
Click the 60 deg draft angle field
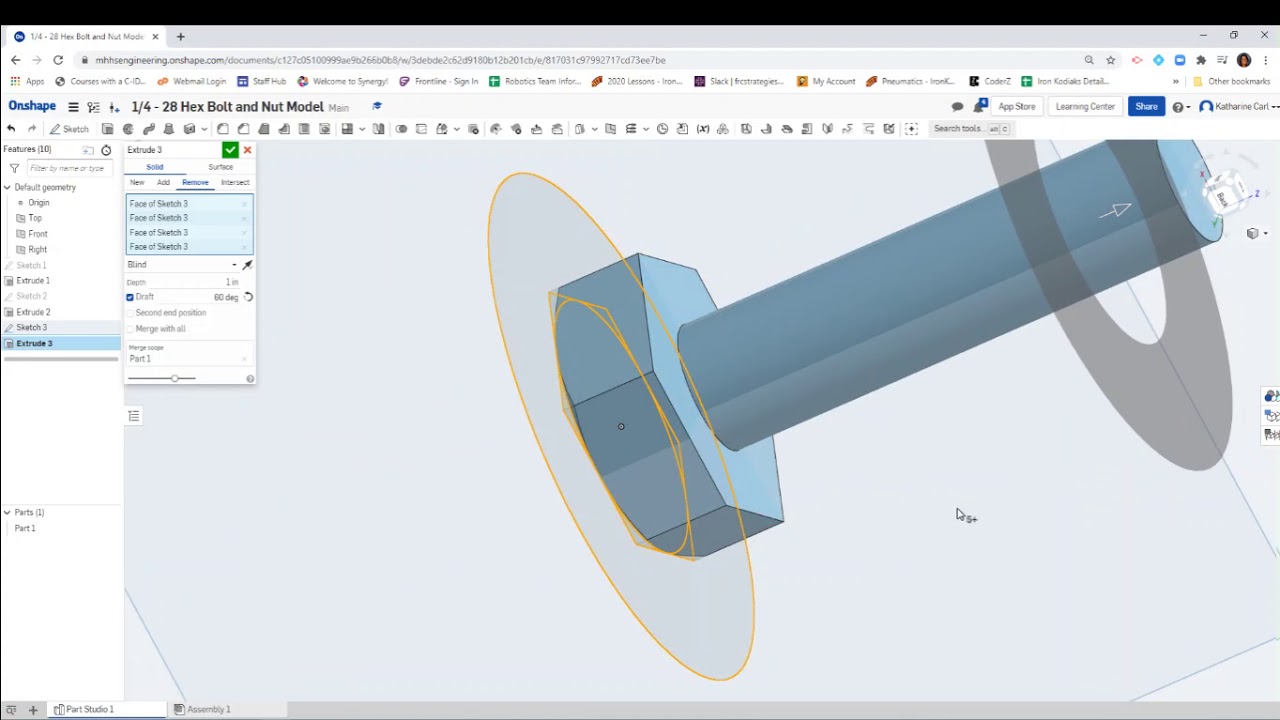click(x=225, y=297)
